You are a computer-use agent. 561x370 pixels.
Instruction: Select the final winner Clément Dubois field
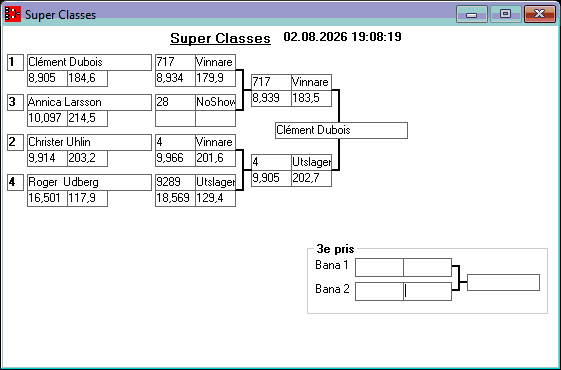click(341, 130)
